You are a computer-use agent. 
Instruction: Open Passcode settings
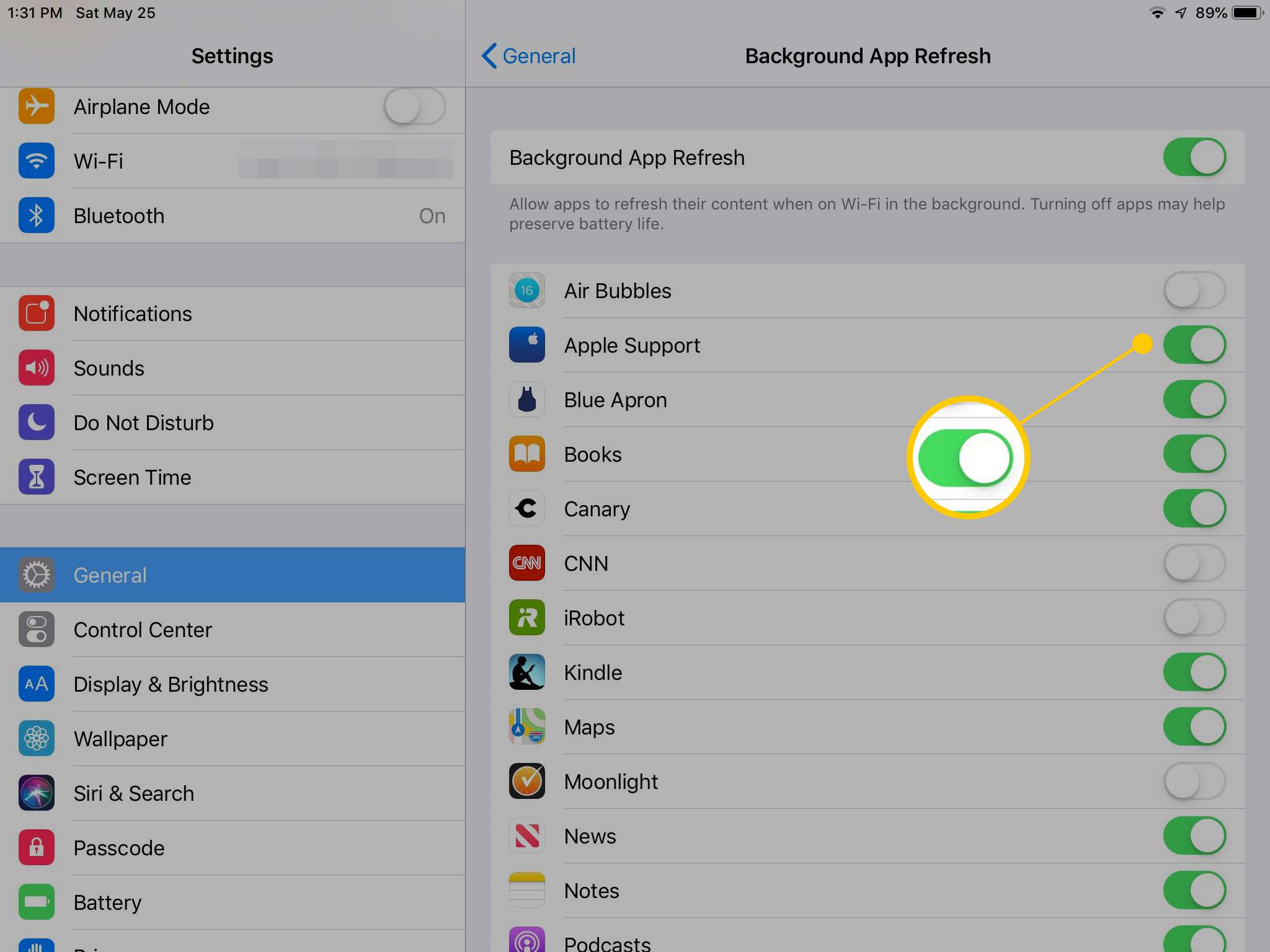click(233, 847)
